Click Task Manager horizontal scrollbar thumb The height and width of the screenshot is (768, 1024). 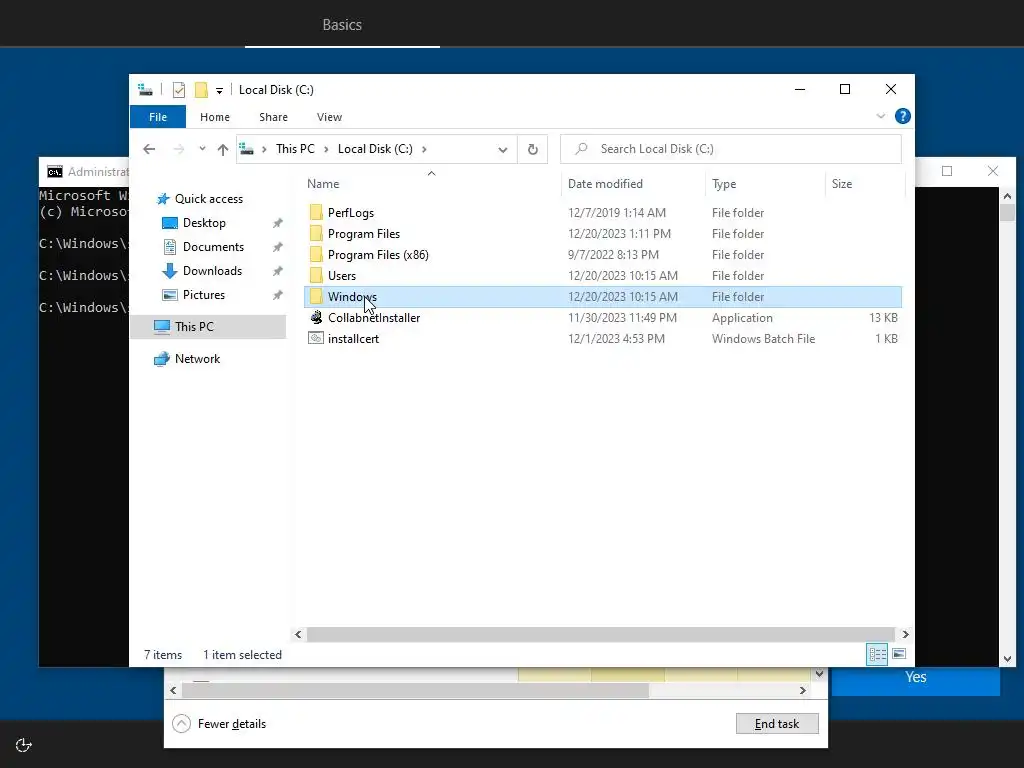point(415,690)
